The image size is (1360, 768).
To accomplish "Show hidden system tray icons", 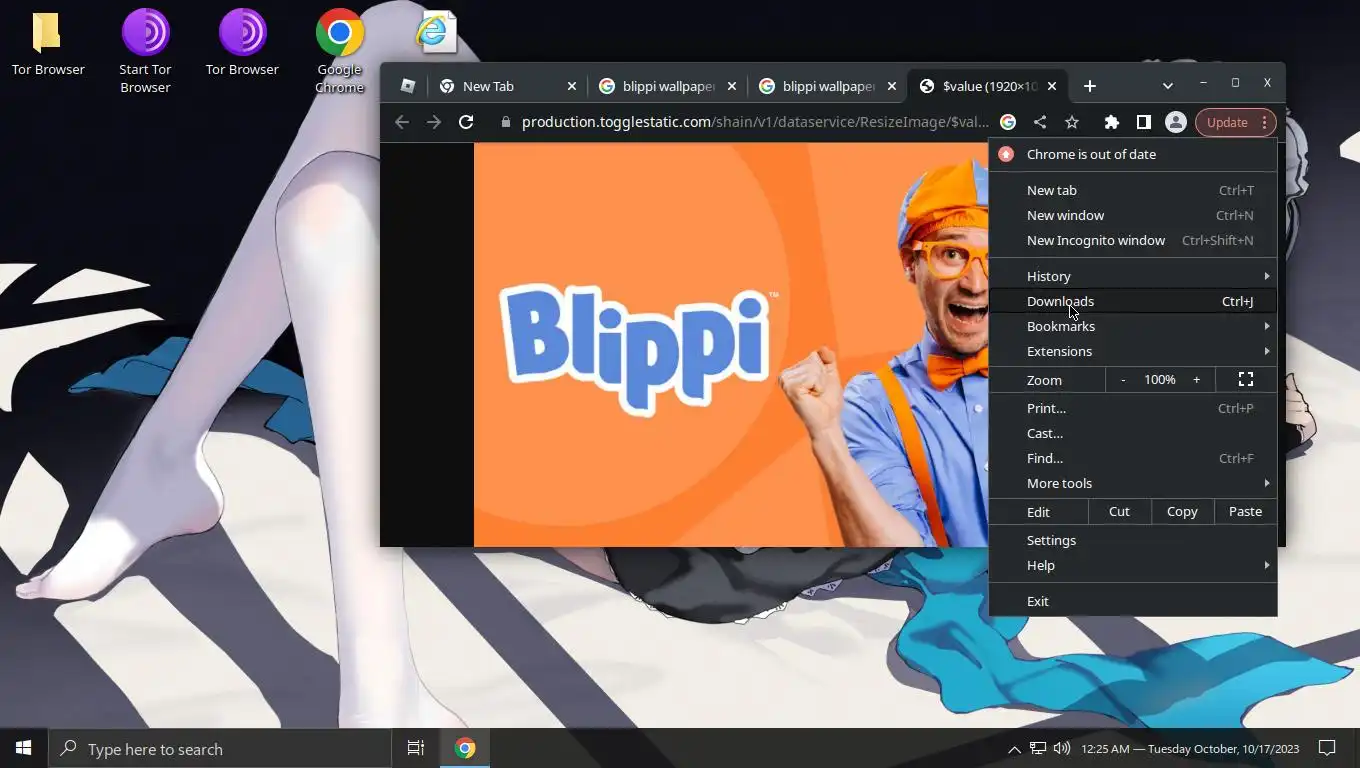I will coord(1014,748).
